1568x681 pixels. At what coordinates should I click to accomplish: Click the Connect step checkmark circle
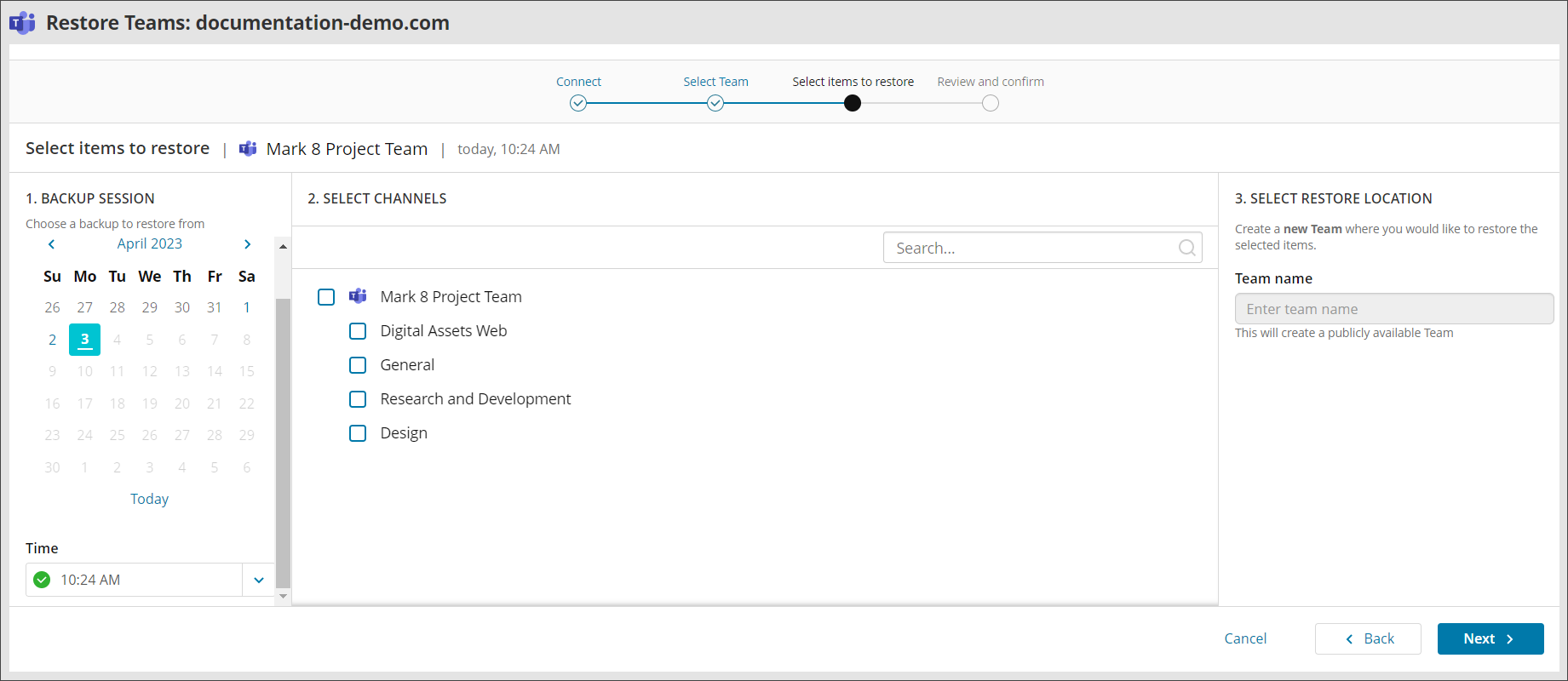tap(578, 103)
